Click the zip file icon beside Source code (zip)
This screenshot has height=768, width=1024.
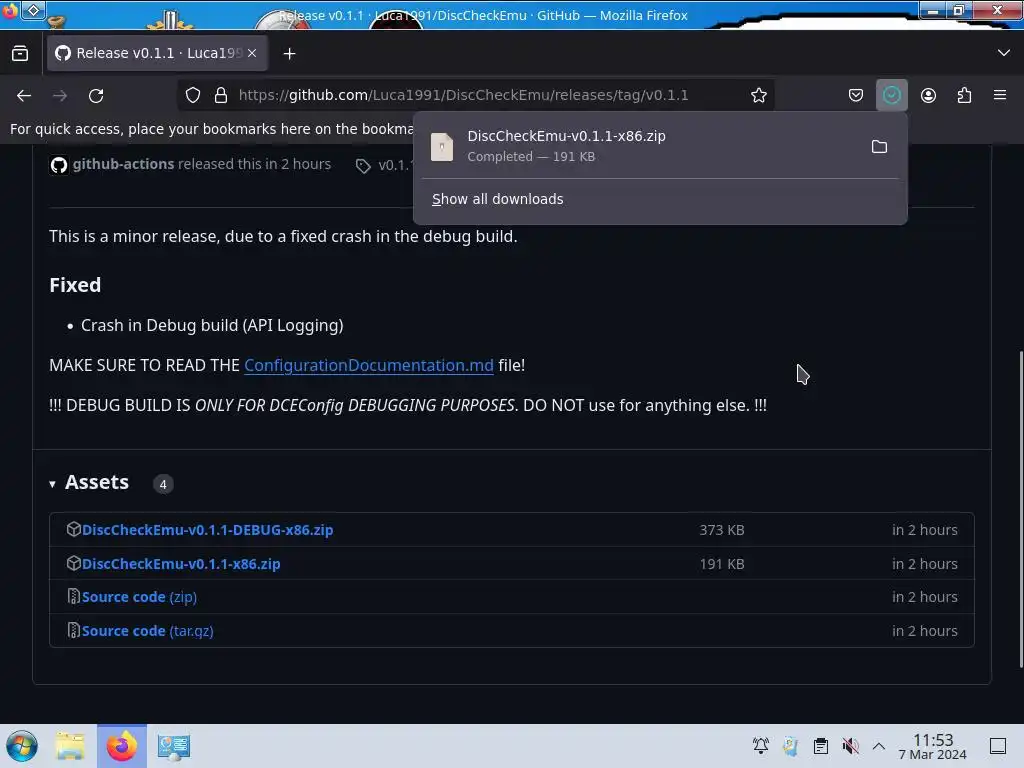[x=73, y=596]
